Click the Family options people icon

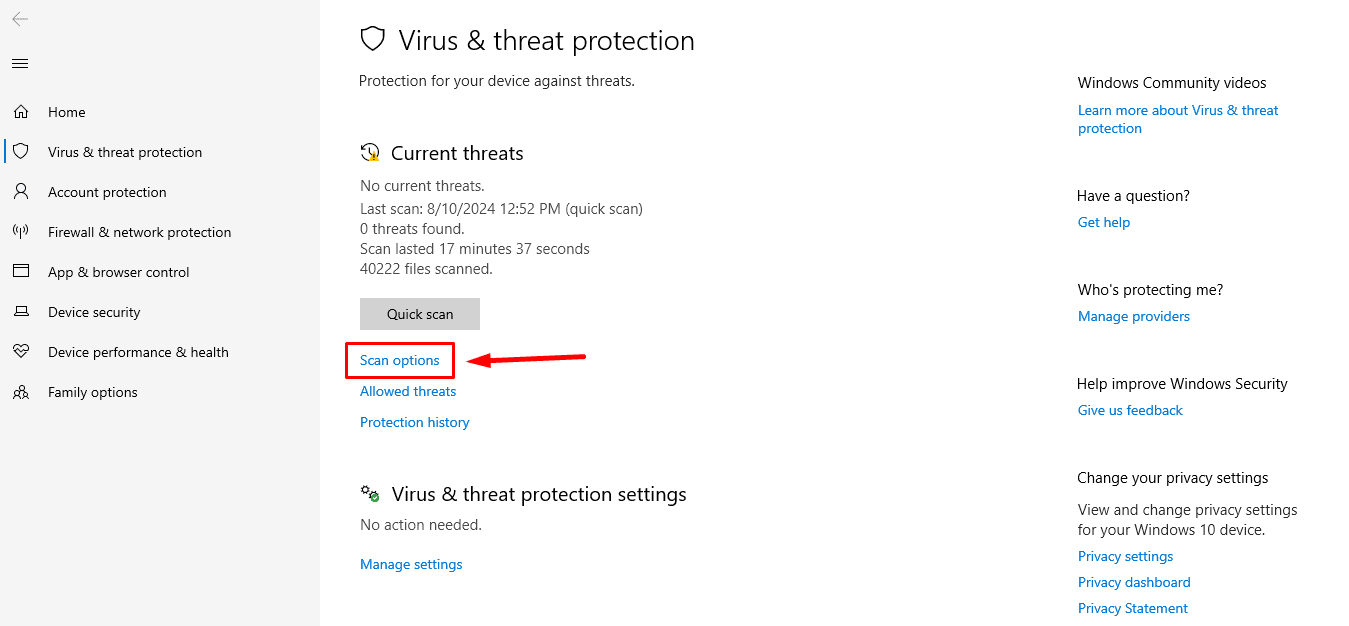pos(21,392)
